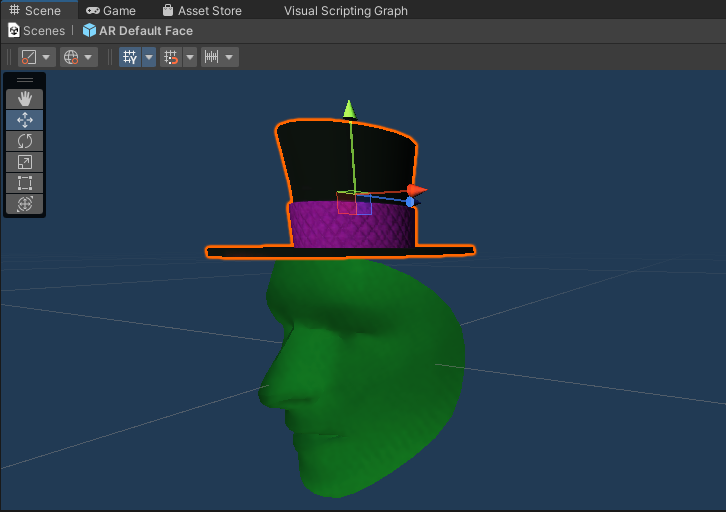Select the Move tool
This screenshot has width=726, height=512.
25,120
